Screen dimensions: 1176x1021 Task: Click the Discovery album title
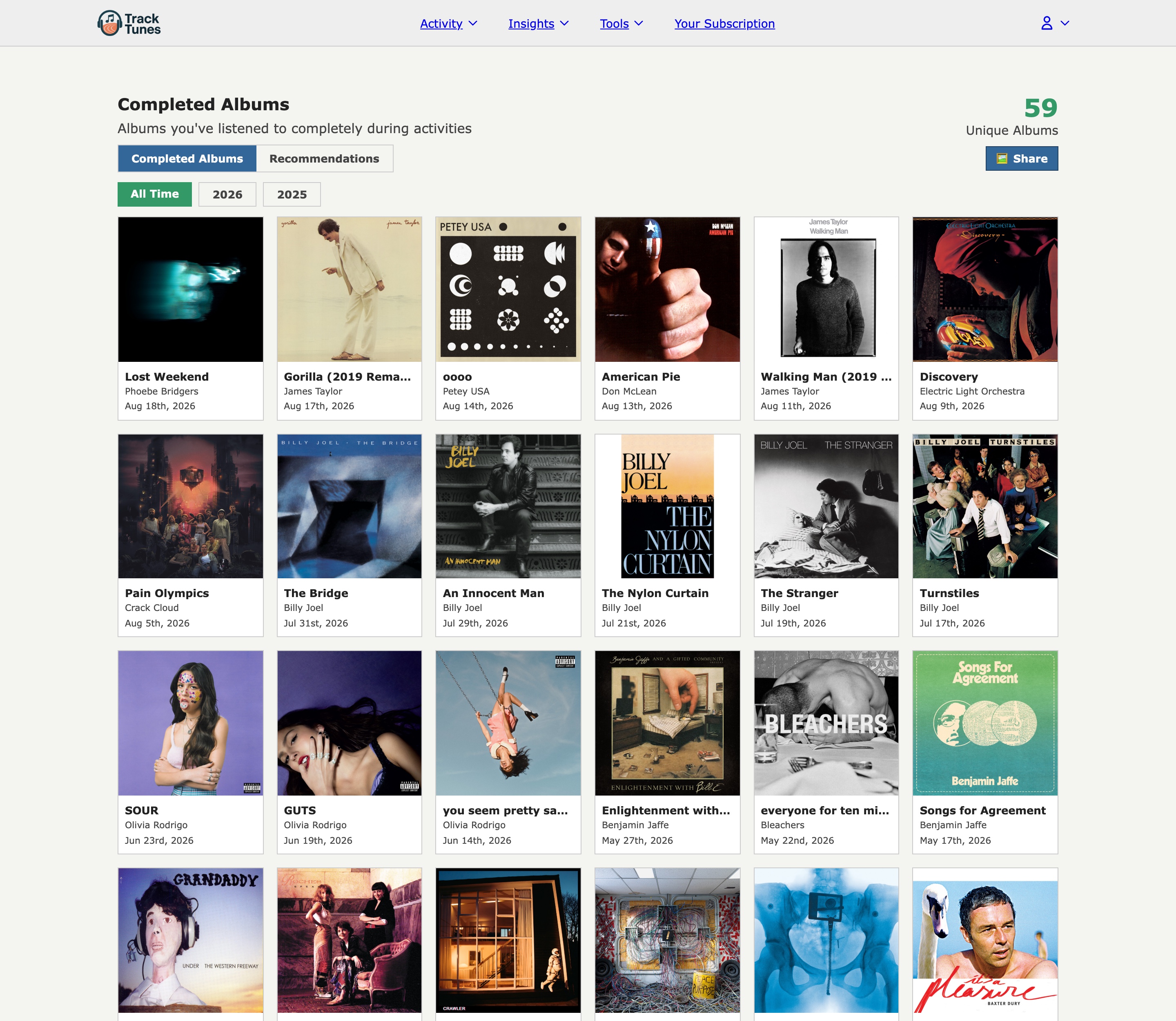tap(949, 377)
